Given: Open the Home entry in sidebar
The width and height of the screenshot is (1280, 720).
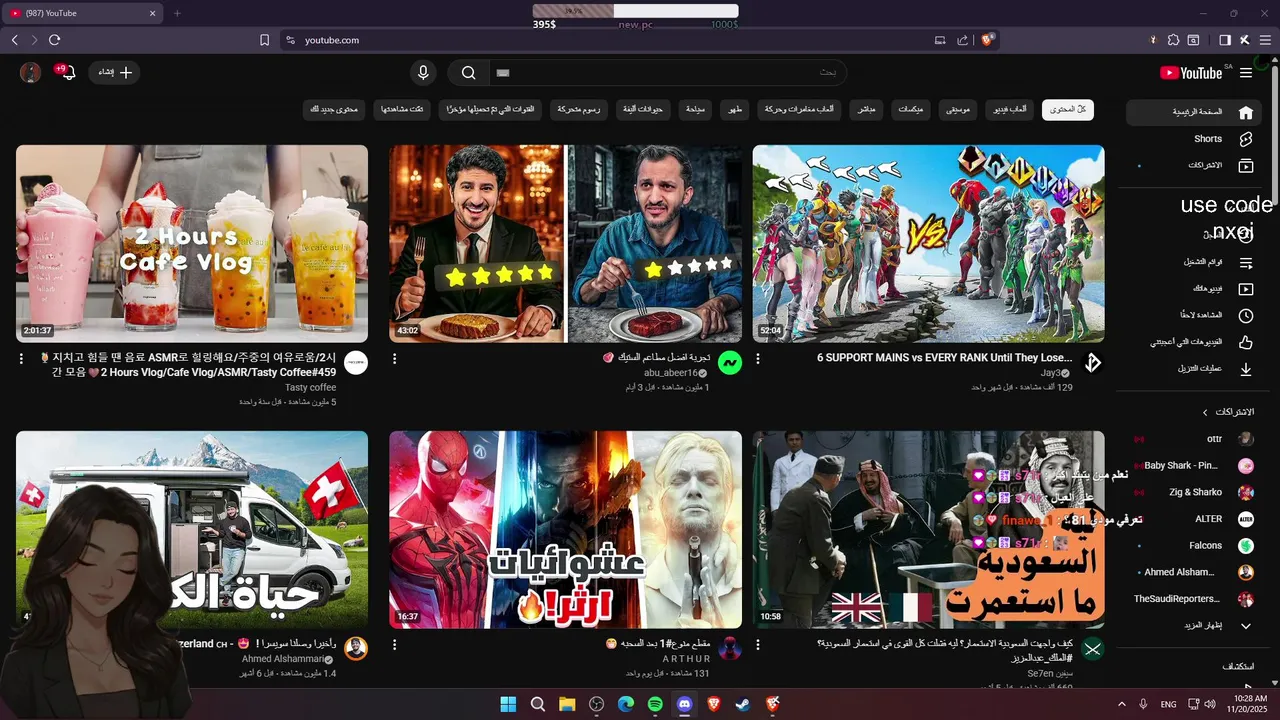Looking at the screenshot, I should point(1195,112).
